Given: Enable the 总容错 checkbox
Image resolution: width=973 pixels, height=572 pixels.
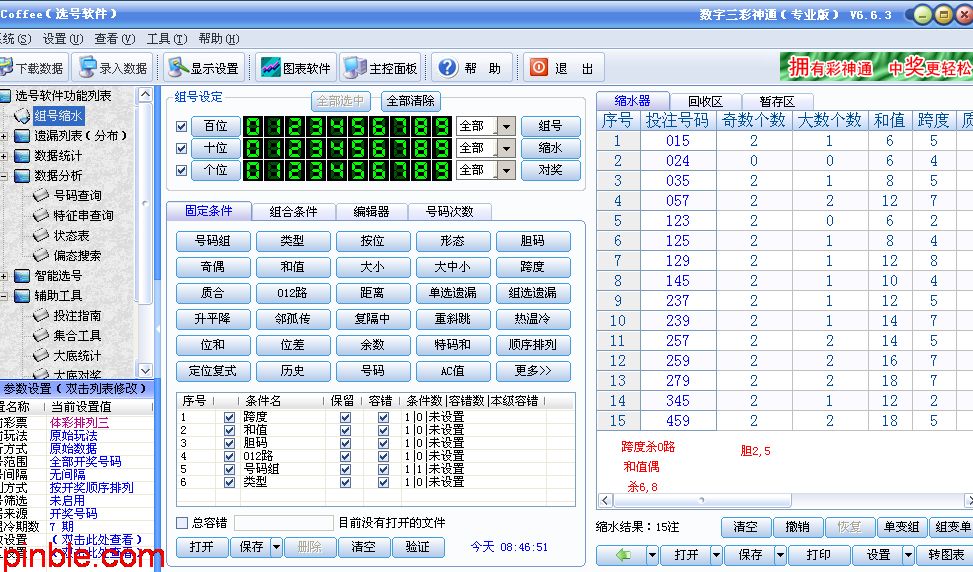Looking at the screenshot, I should (182, 523).
